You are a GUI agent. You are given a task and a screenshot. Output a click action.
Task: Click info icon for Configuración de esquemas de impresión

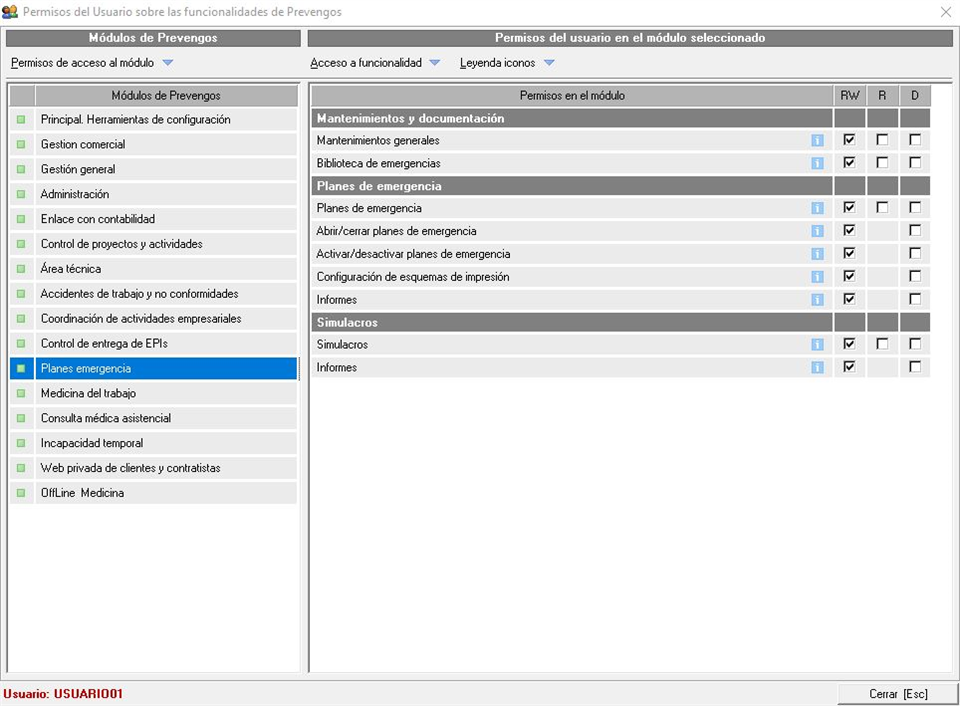pos(817,277)
